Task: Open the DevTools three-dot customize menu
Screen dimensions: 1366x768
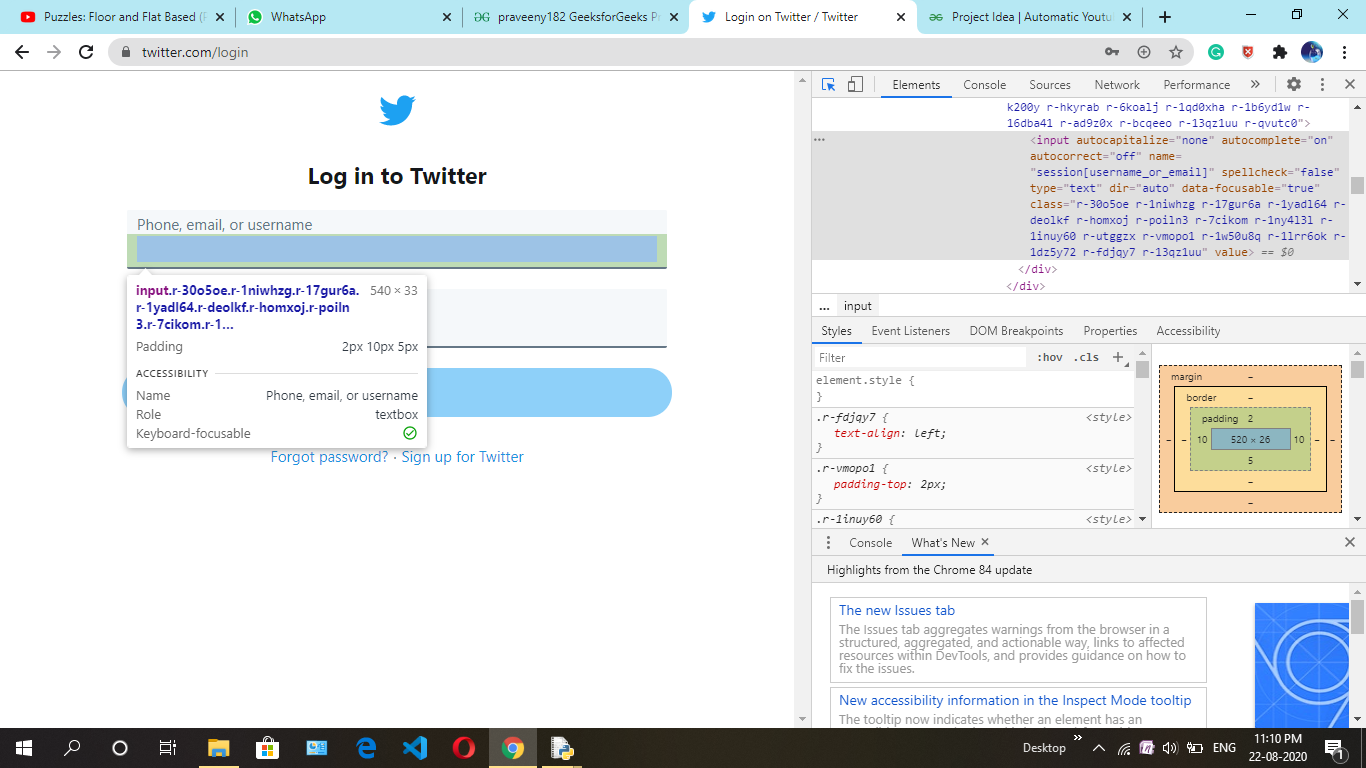Action: coord(1322,85)
